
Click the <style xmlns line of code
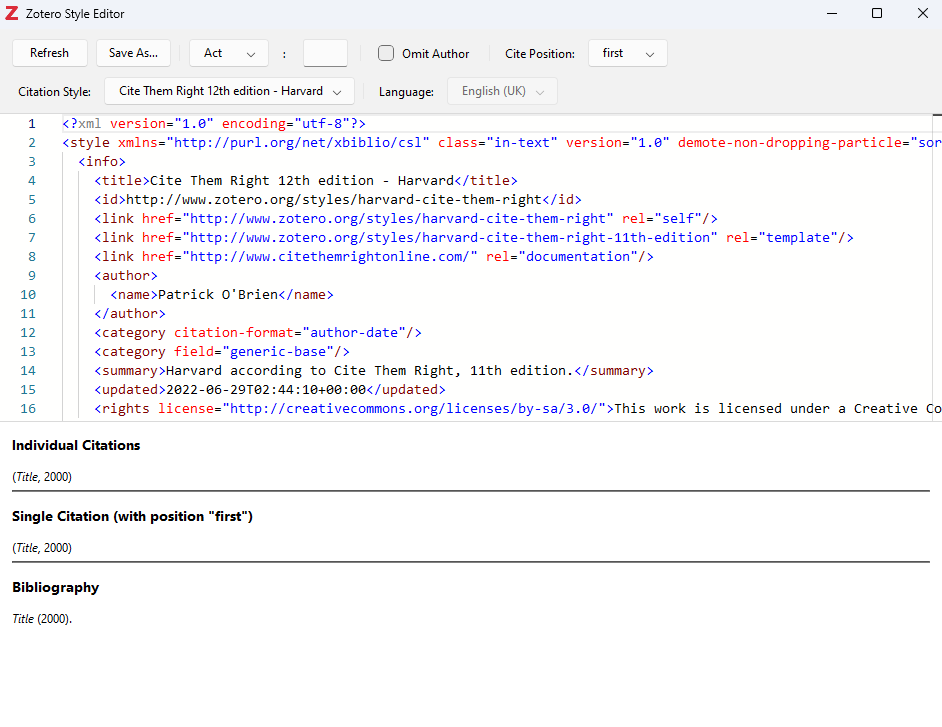coord(502,143)
